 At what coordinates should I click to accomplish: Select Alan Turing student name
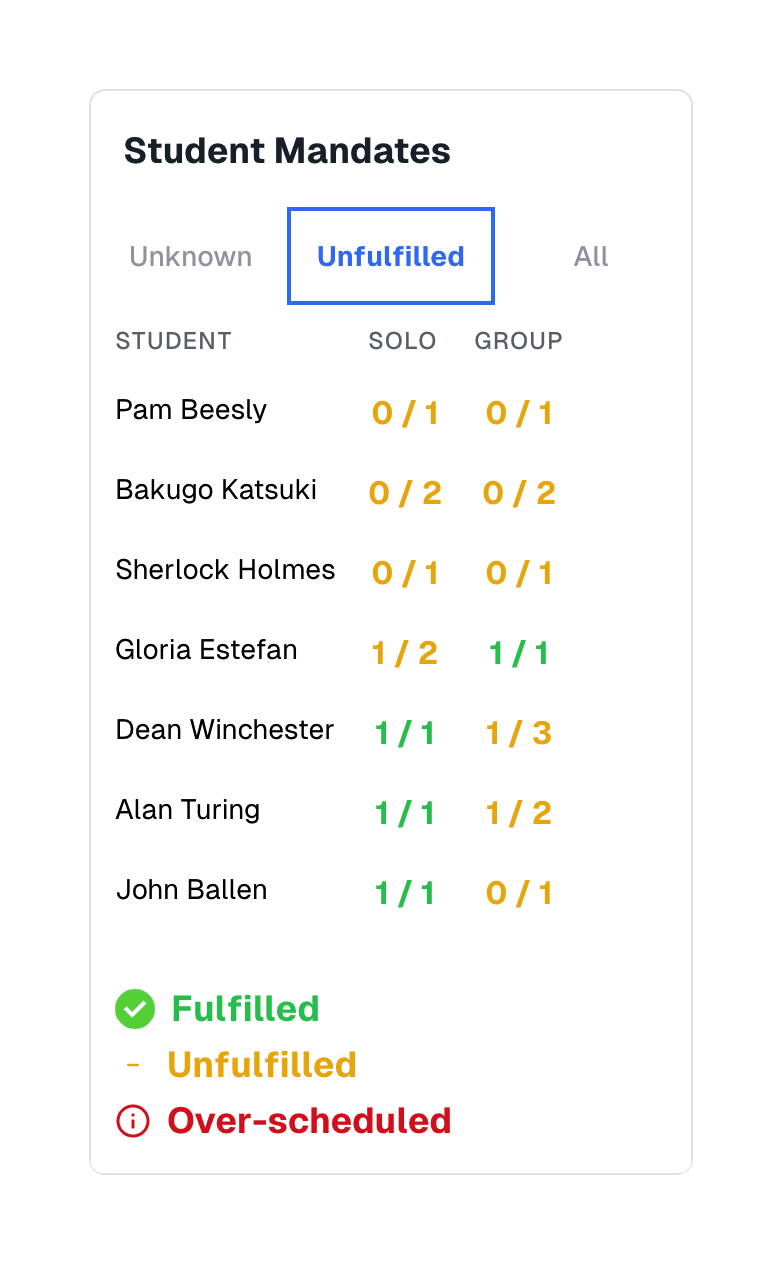188,810
